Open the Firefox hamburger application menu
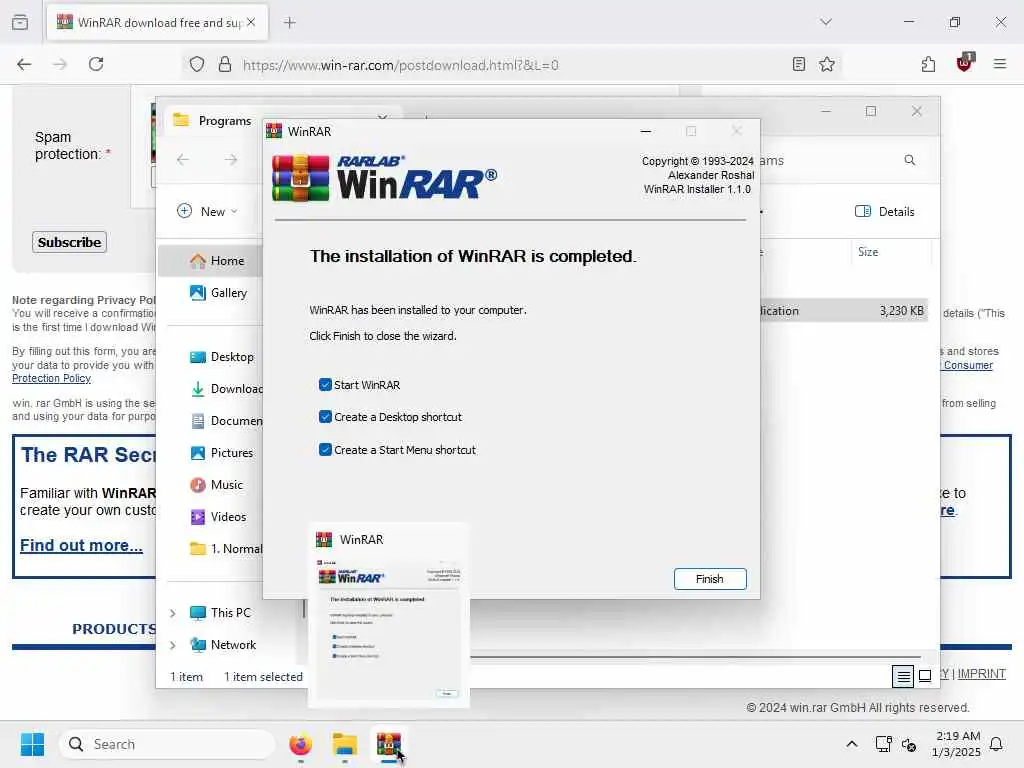The image size is (1024, 768). click(x=1000, y=64)
